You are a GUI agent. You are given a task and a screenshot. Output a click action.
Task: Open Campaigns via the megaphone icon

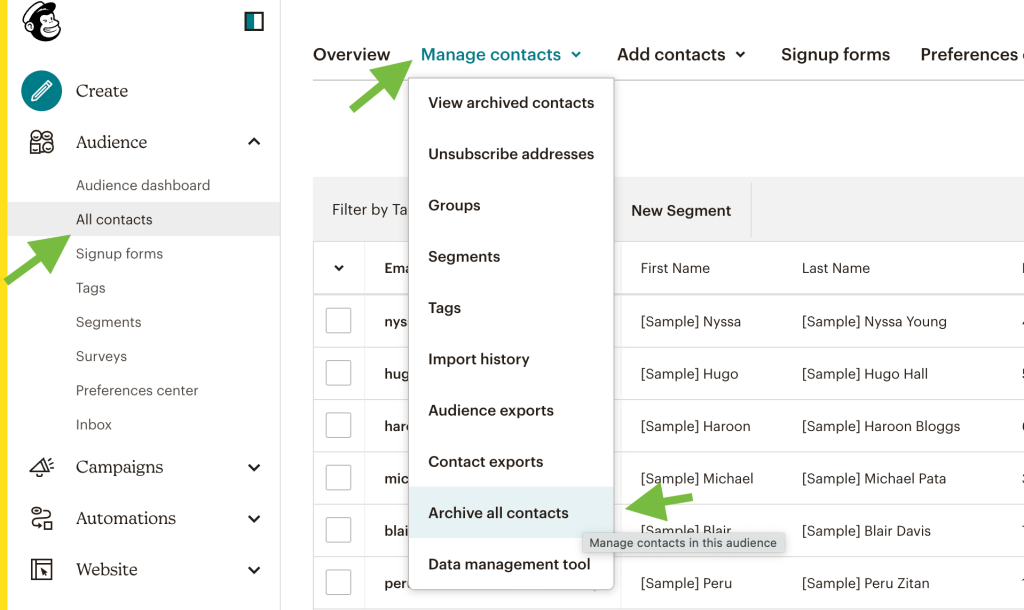tap(41, 467)
